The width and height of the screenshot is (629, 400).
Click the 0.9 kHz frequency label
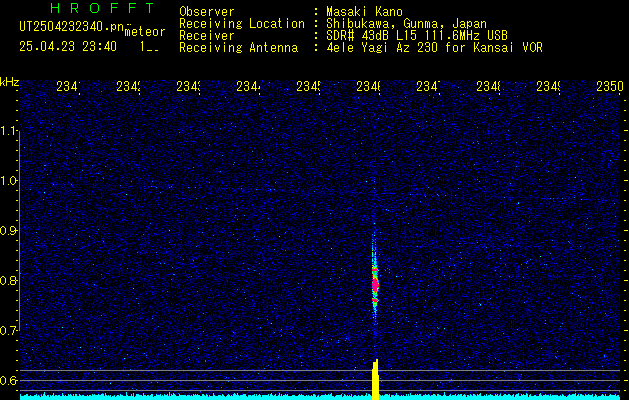coord(9,231)
